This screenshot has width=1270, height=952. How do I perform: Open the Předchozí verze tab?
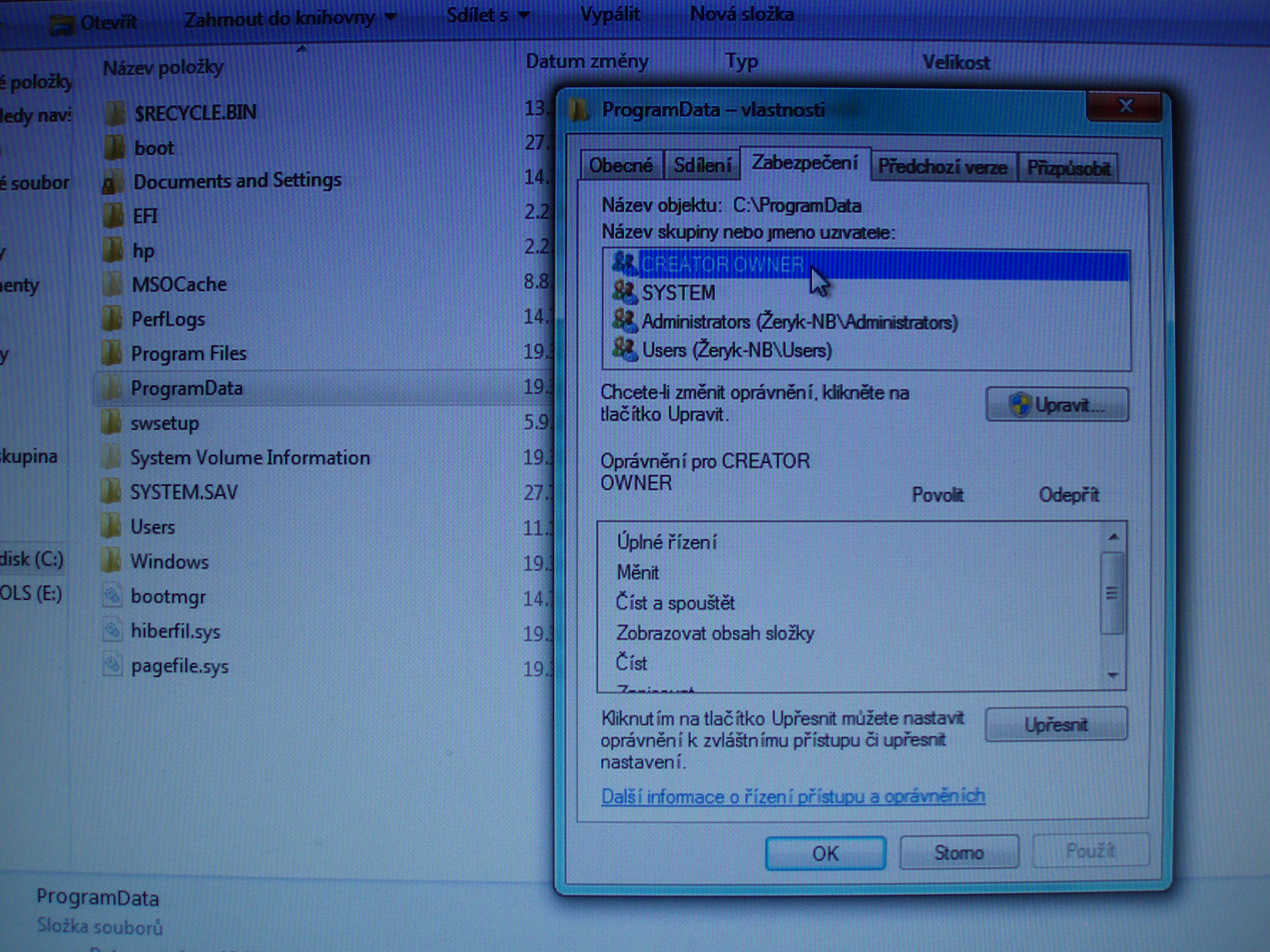pos(942,167)
